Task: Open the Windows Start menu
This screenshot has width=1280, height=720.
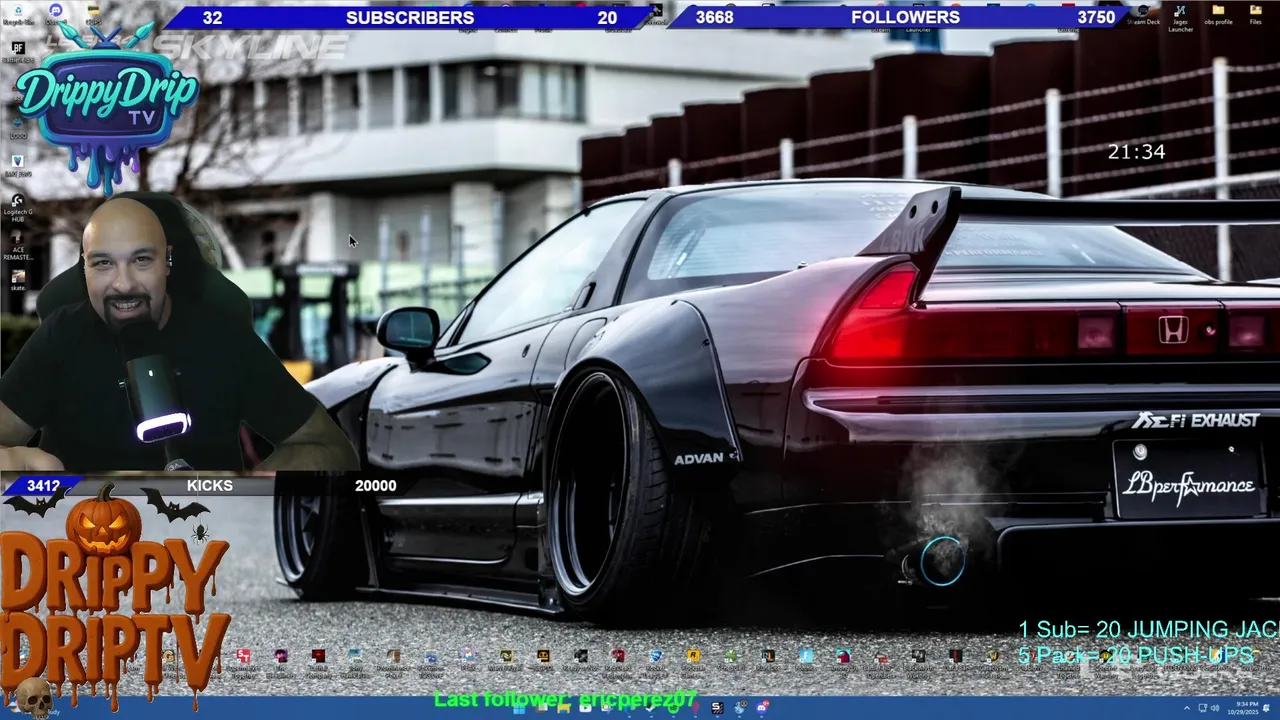Action: coord(519,709)
